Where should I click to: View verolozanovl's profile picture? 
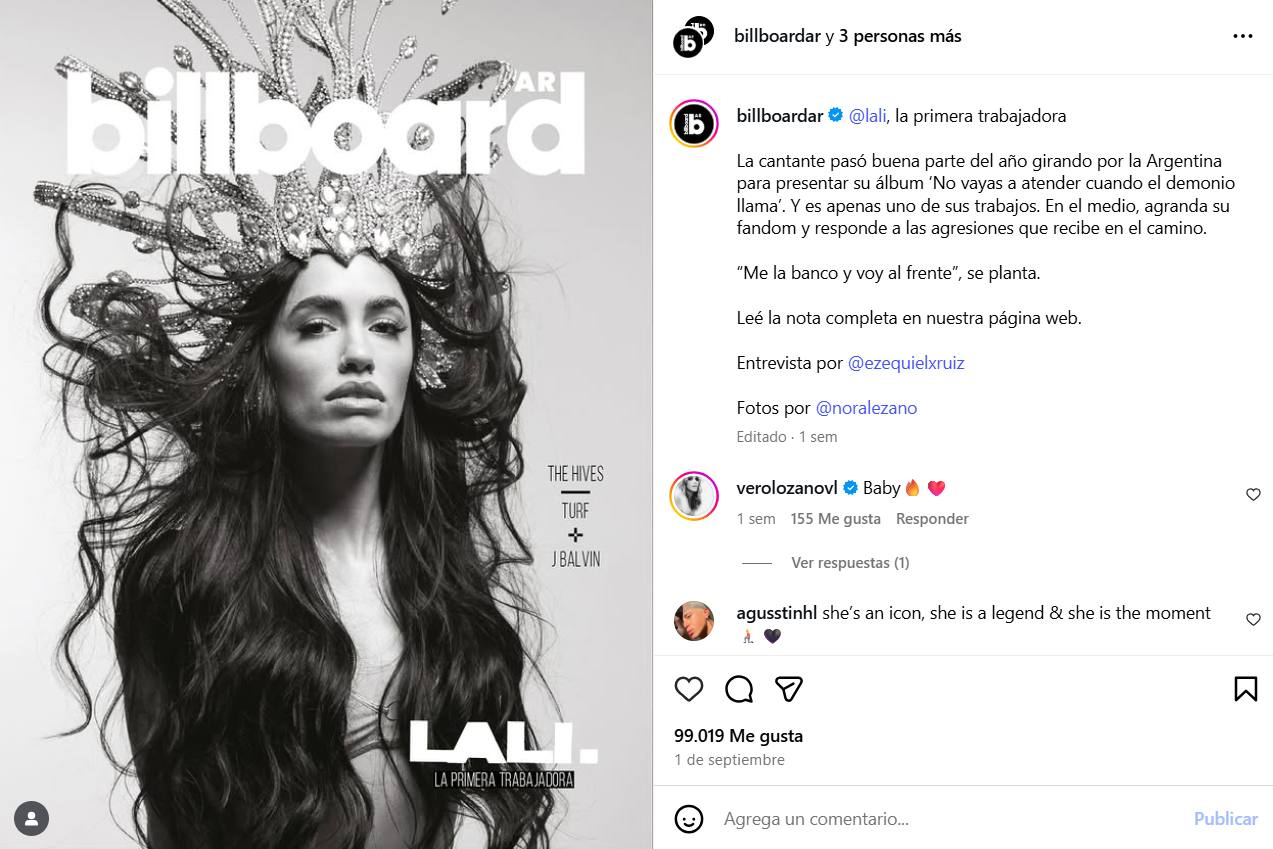[694, 495]
